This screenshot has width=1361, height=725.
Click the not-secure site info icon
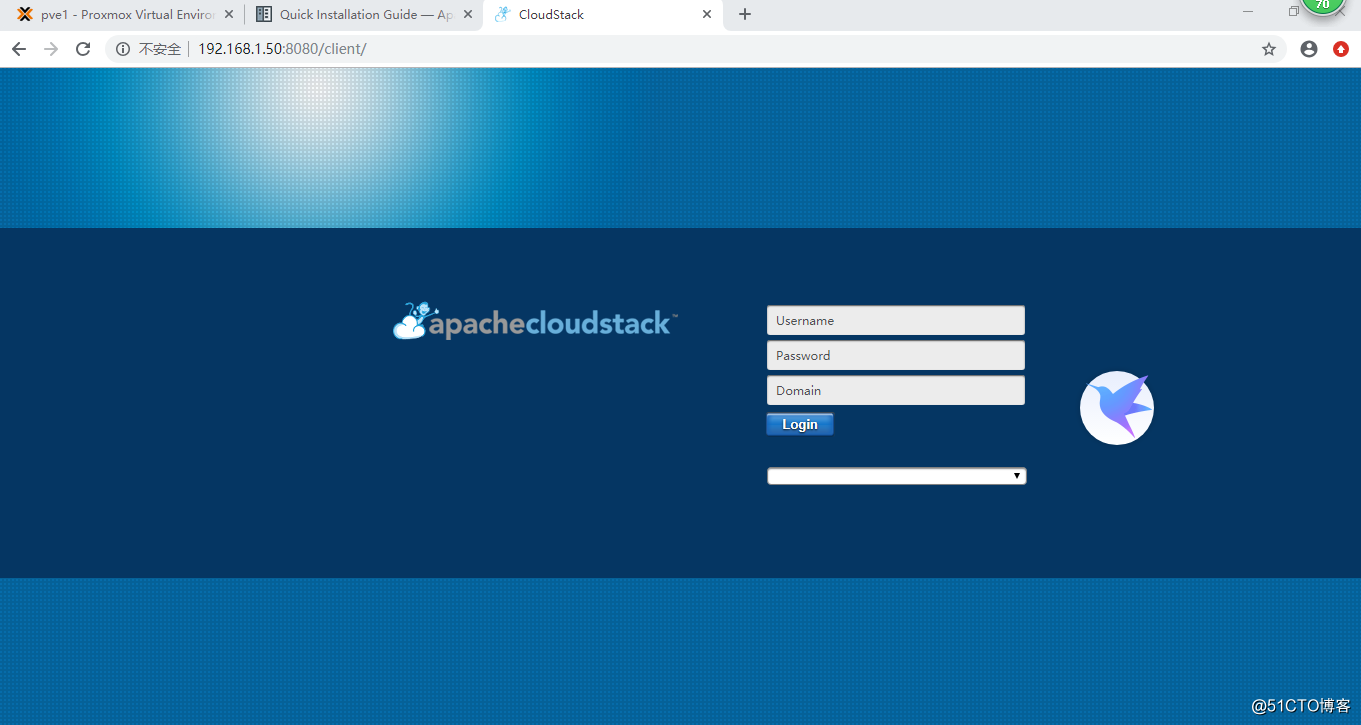(123, 49)
